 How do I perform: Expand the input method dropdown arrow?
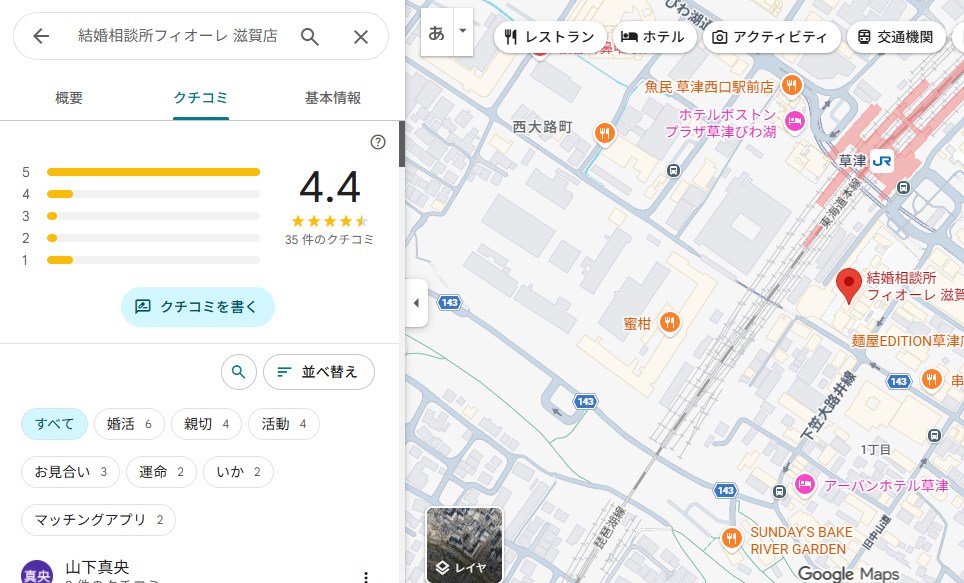click(x=462, y=31)
